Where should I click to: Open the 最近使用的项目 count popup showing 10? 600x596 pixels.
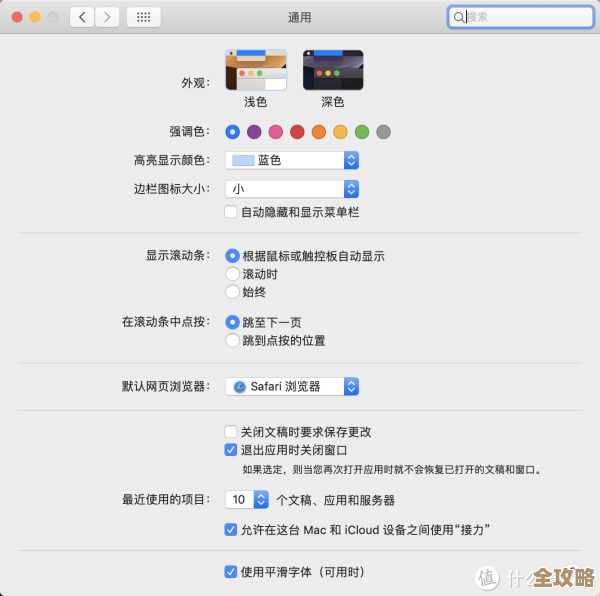point(247,500)
